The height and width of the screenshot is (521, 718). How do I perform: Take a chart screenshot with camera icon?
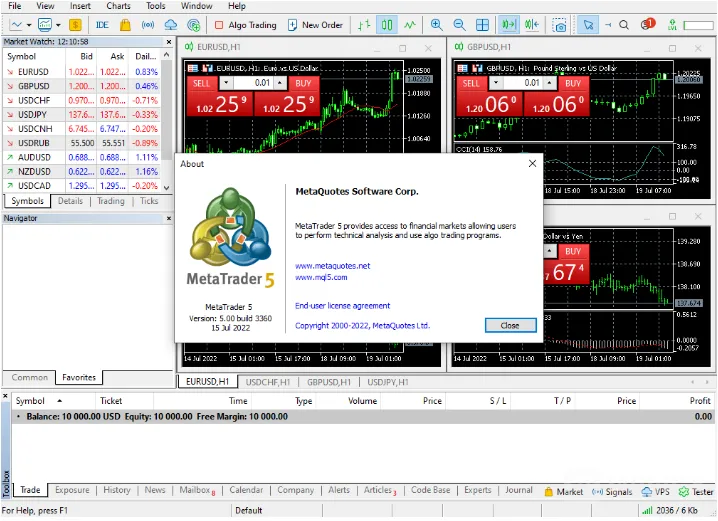coord(559,25)
